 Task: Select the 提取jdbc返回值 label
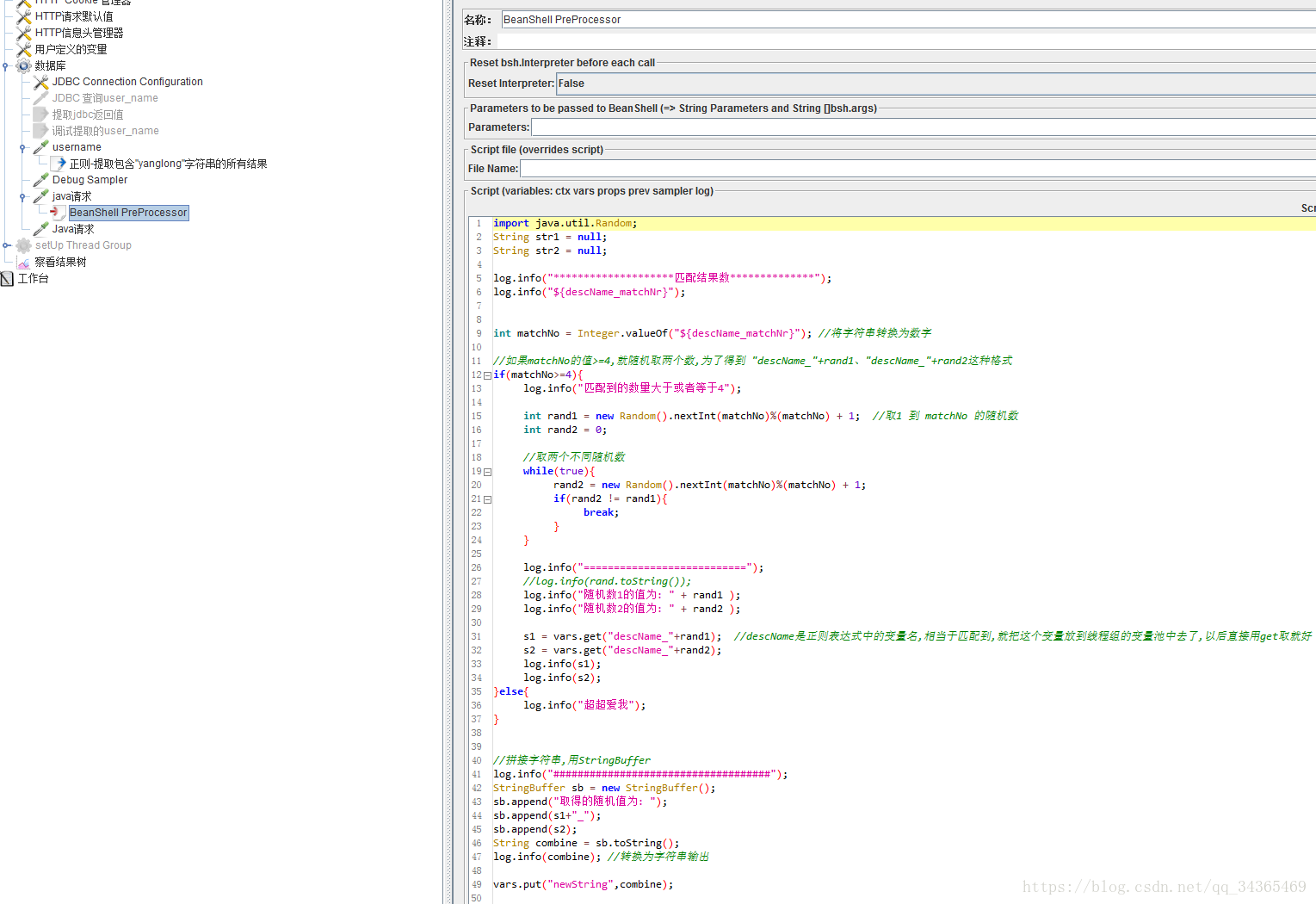[88, 115]
